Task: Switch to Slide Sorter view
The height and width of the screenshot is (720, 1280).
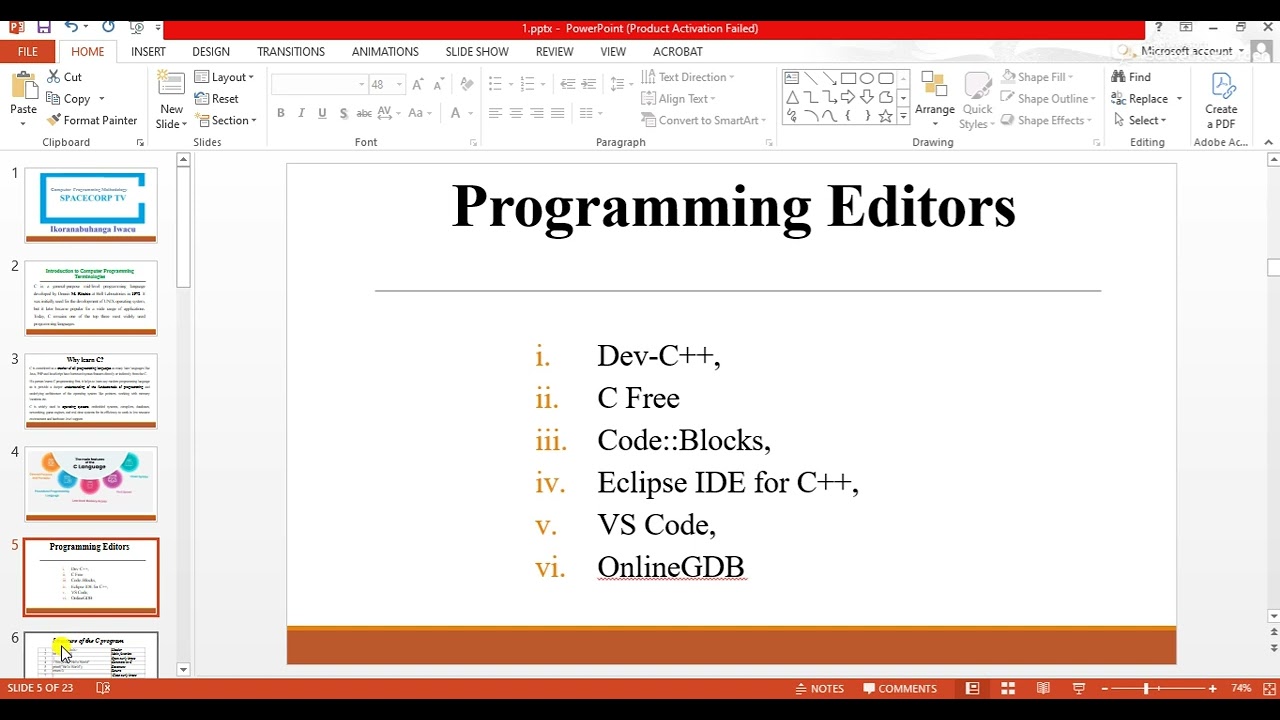Action: click(x=1008, y=688)
